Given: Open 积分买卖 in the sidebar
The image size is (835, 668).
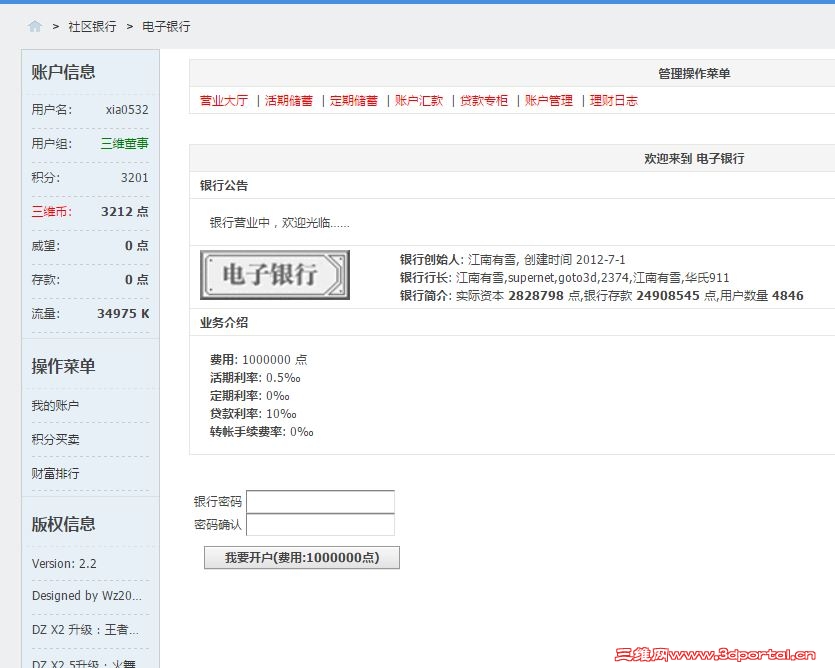Looking at the screenshot, I should click(x=55, y=439).
